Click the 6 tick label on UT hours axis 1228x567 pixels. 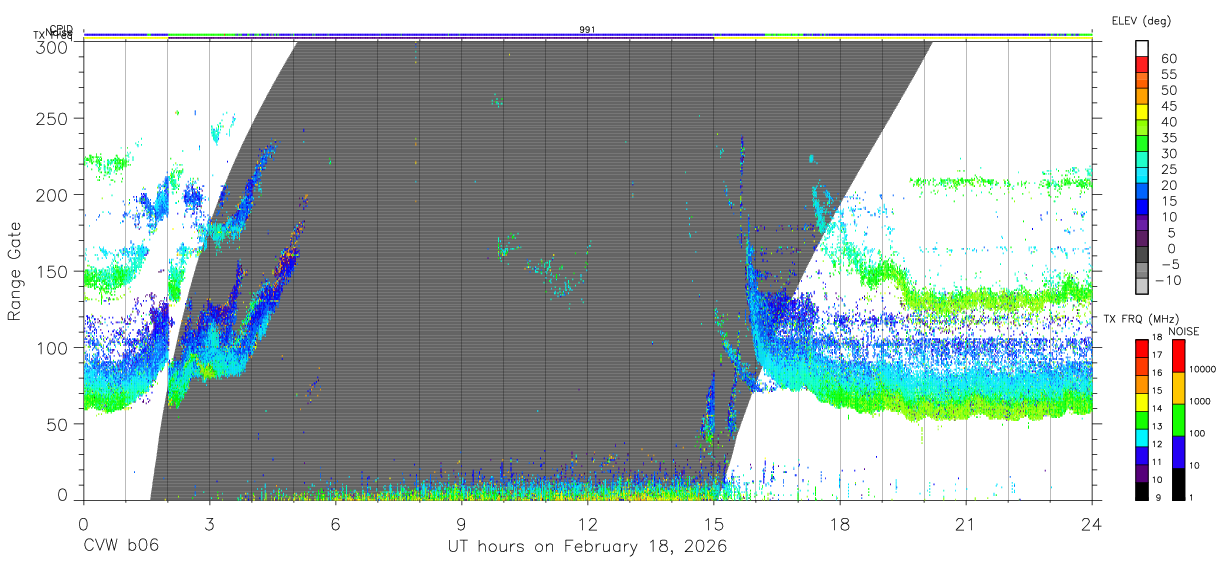pyautogui.click(x=335, y=523)
